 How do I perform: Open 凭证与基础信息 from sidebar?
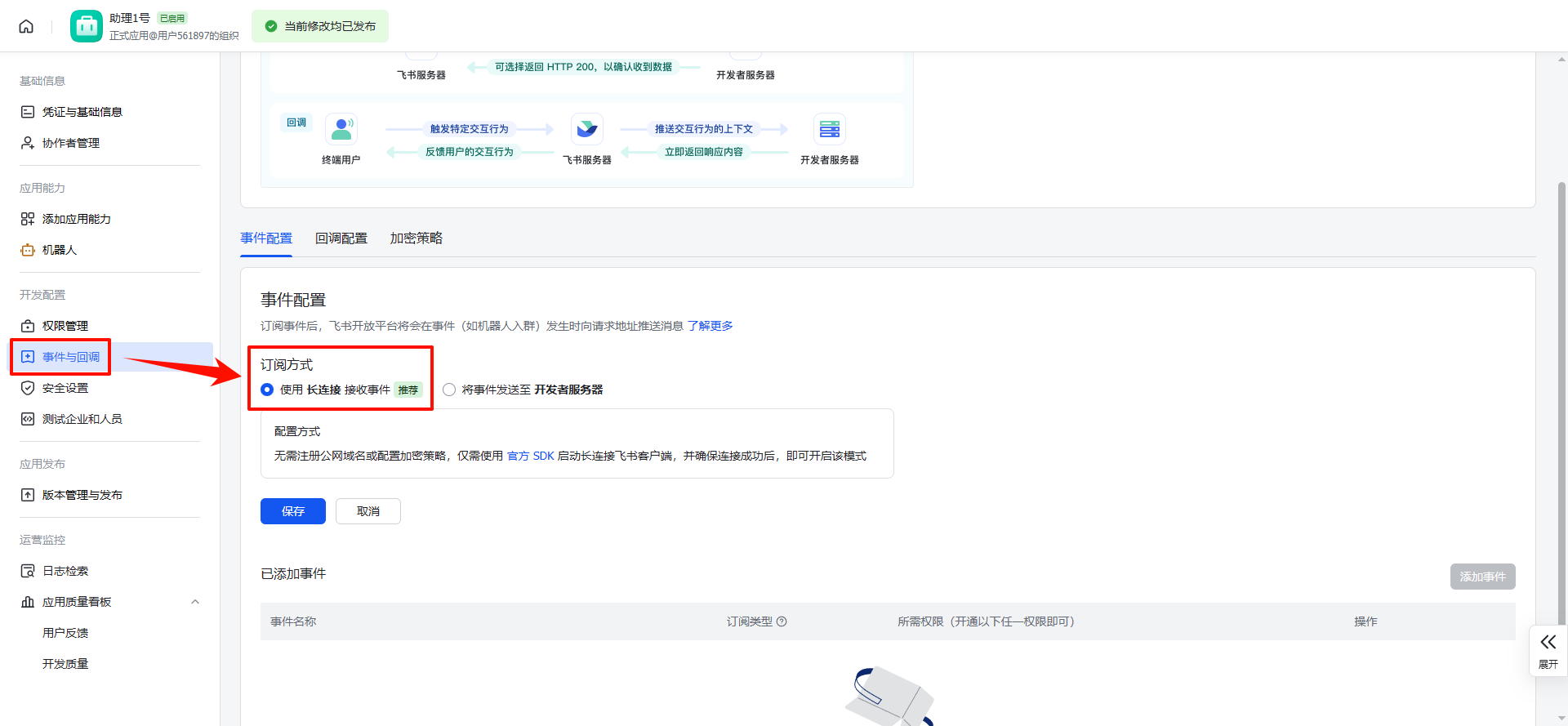tap(82, 112)
